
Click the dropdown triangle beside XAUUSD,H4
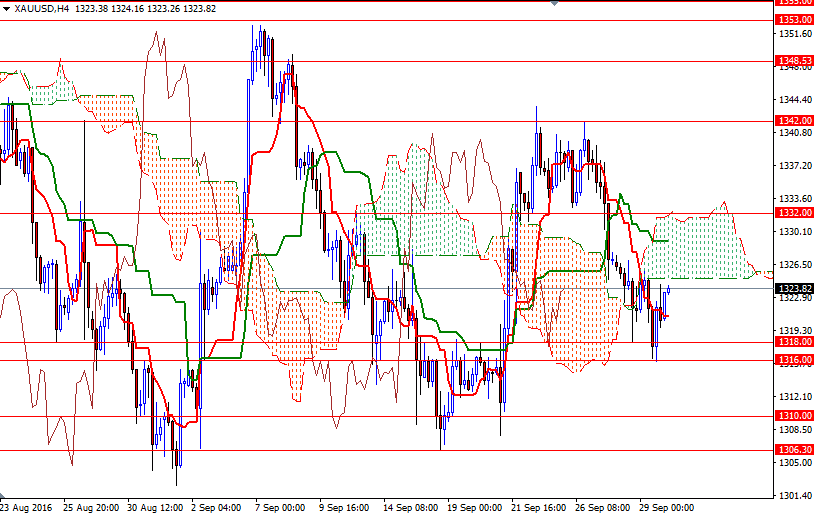(7, 8)
